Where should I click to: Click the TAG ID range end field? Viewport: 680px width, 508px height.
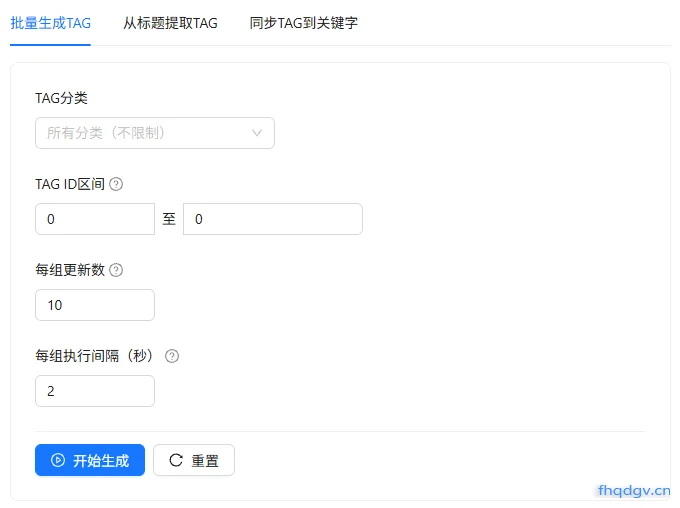click(x=273, y=219)
